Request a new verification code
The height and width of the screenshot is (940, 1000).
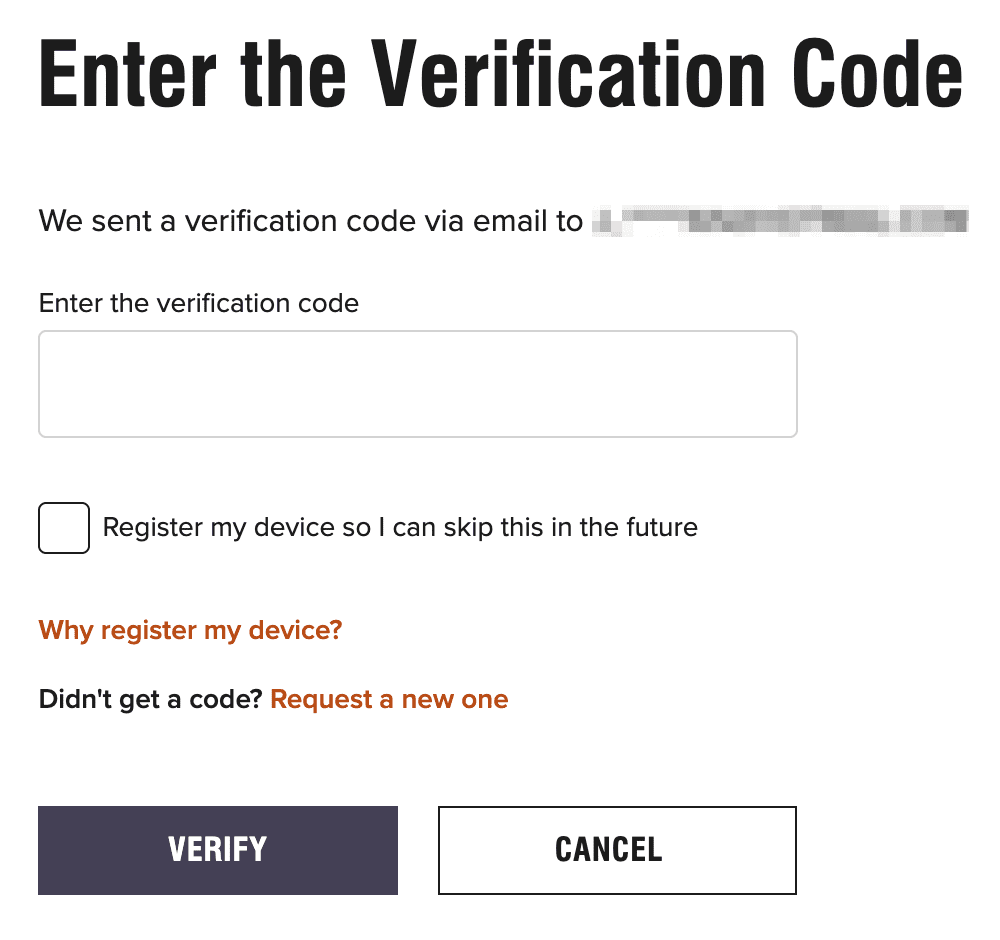388,699
